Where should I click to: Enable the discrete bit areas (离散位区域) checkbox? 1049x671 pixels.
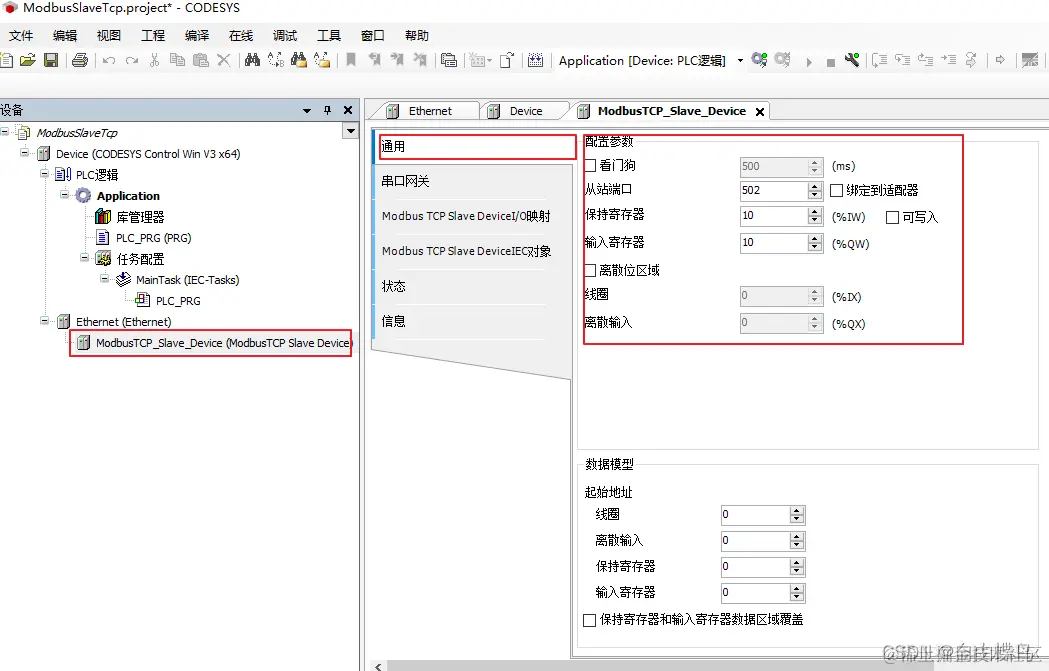tap(590, 270)
